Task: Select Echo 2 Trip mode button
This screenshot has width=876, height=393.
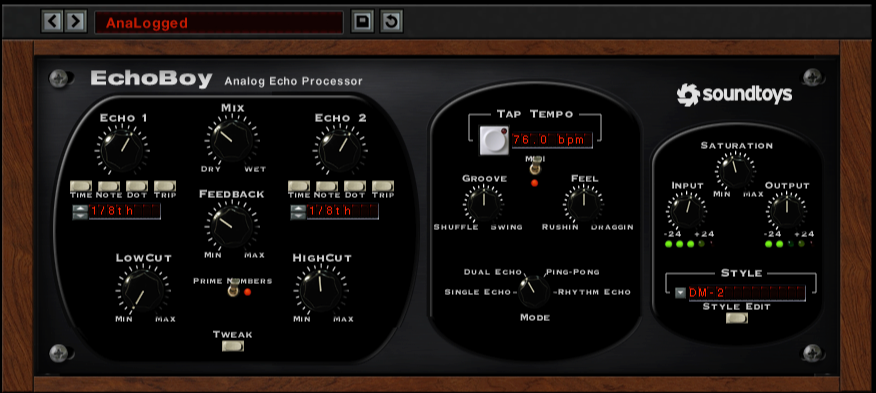Action: [383, 186]
